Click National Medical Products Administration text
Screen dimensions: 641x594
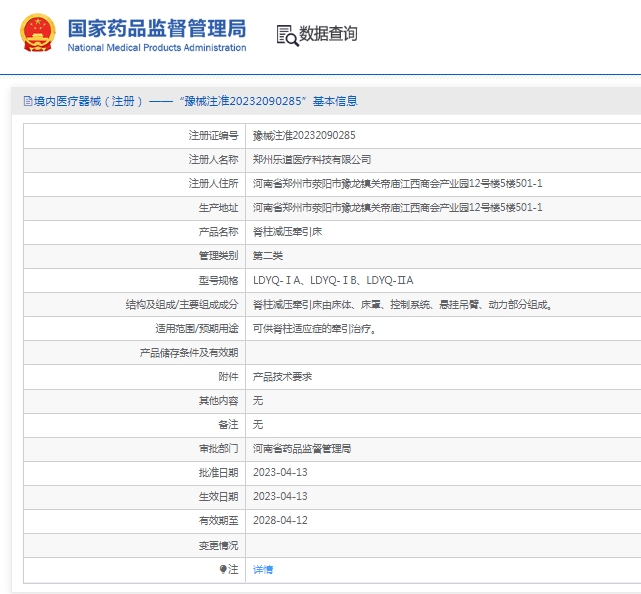click(x=157, y=47)
